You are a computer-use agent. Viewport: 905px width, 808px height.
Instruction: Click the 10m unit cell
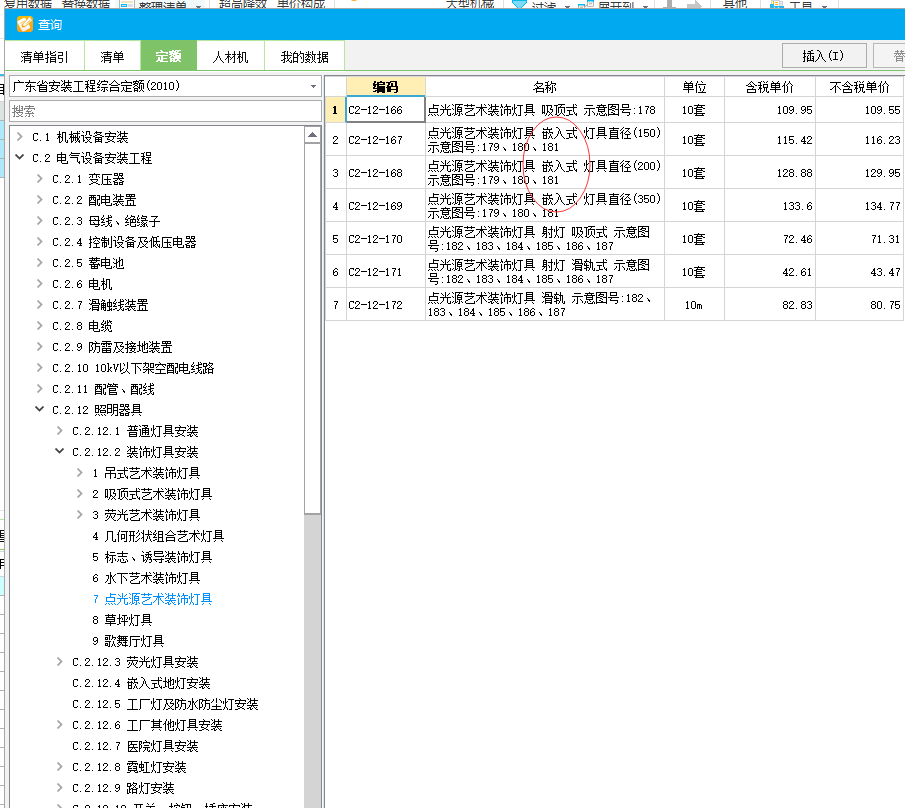pos(694,305)
